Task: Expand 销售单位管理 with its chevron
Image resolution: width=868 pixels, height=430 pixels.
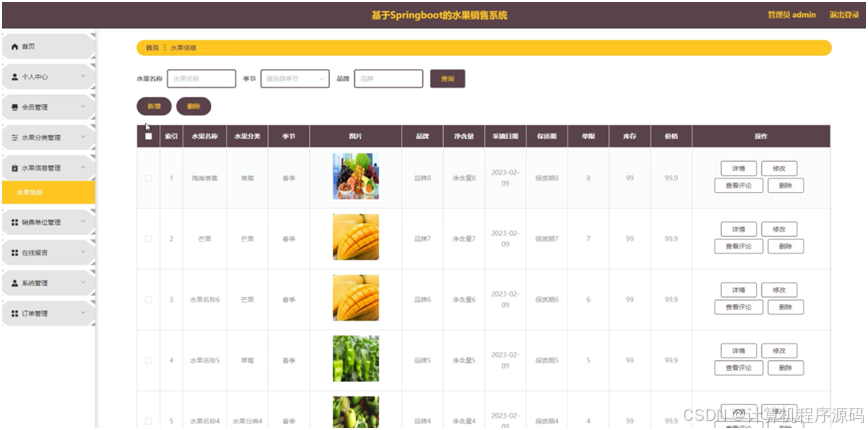Action: click(83, 222)
